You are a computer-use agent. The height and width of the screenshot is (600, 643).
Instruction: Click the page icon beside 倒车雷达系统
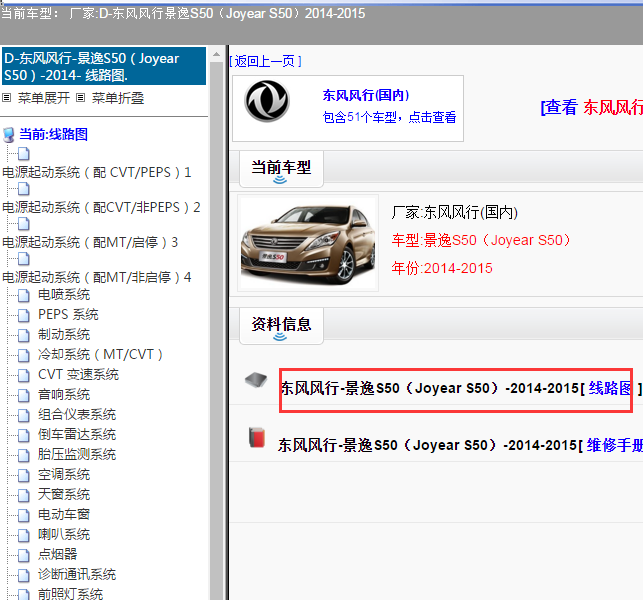click(x=23, y=435)
